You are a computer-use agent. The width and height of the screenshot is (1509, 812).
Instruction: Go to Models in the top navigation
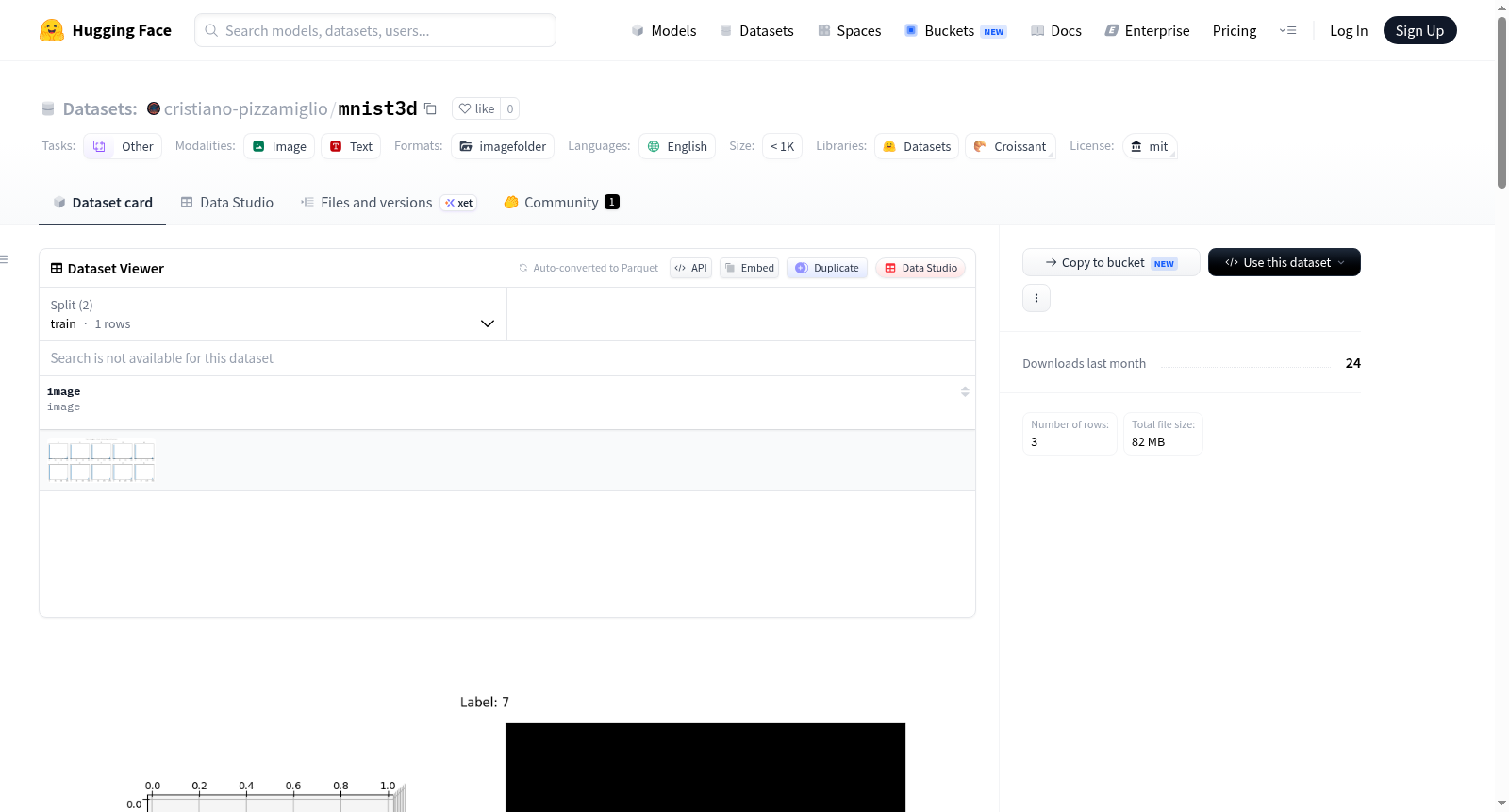point(664,30)
